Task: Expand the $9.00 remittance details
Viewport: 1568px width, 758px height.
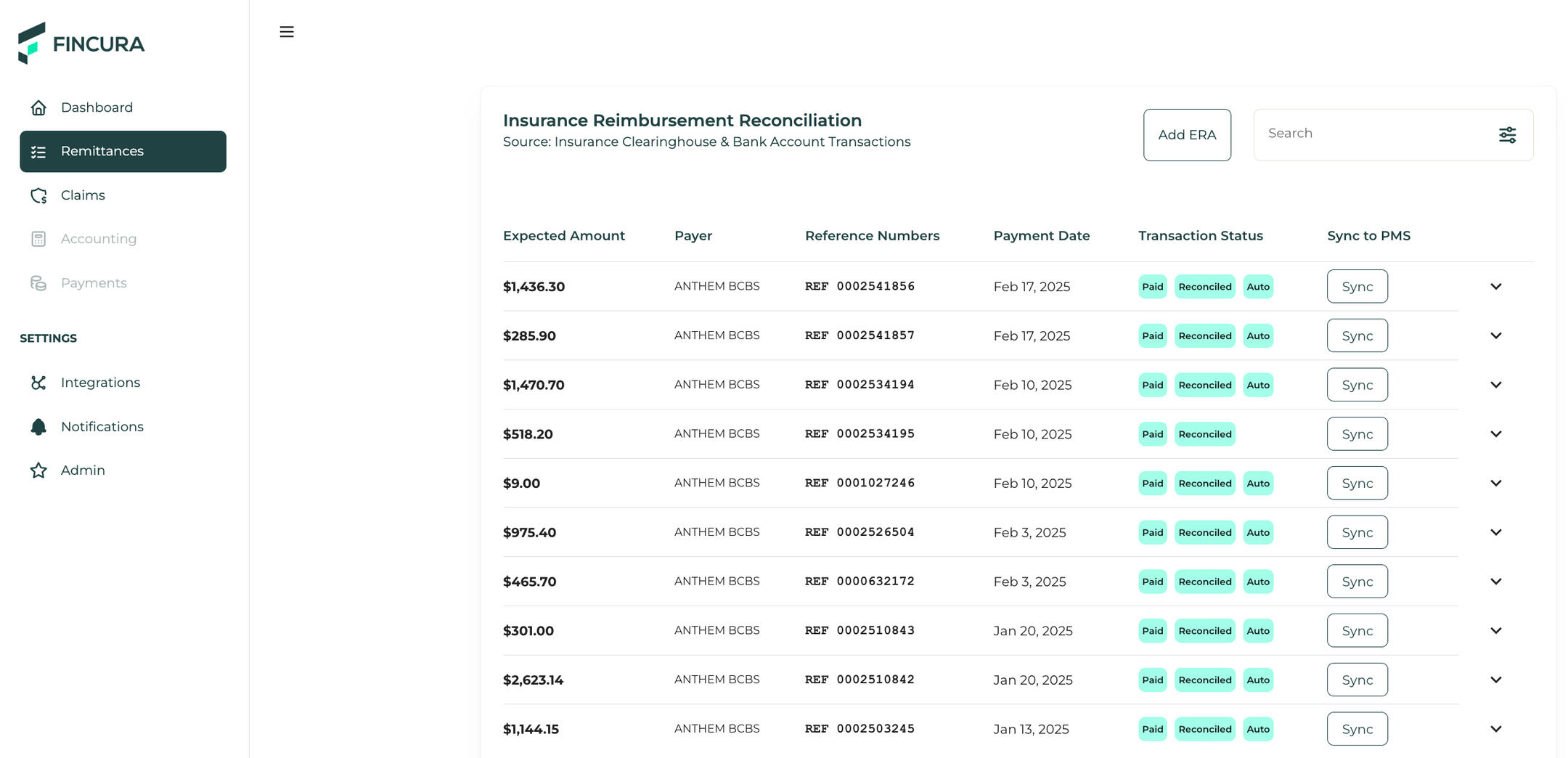Action: click(1495, 484)
